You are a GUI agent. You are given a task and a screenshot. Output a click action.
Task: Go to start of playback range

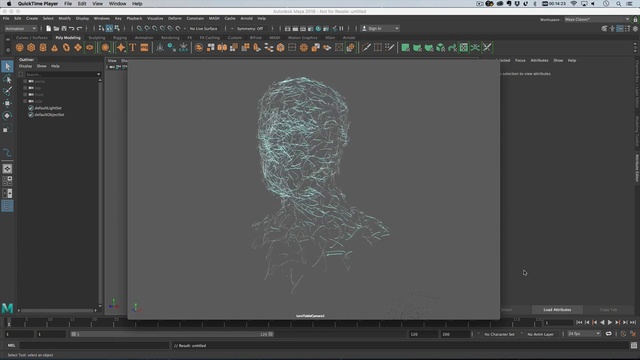pyautogui.click(x=579, y=322)
